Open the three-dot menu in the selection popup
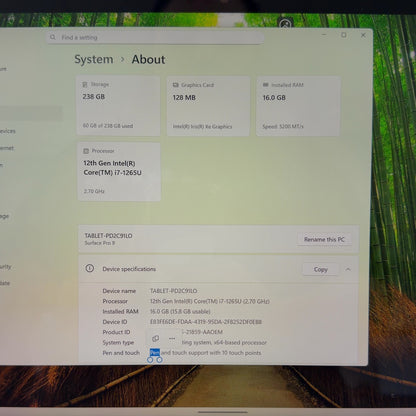The image size is (416, 416). pos(172,338)
